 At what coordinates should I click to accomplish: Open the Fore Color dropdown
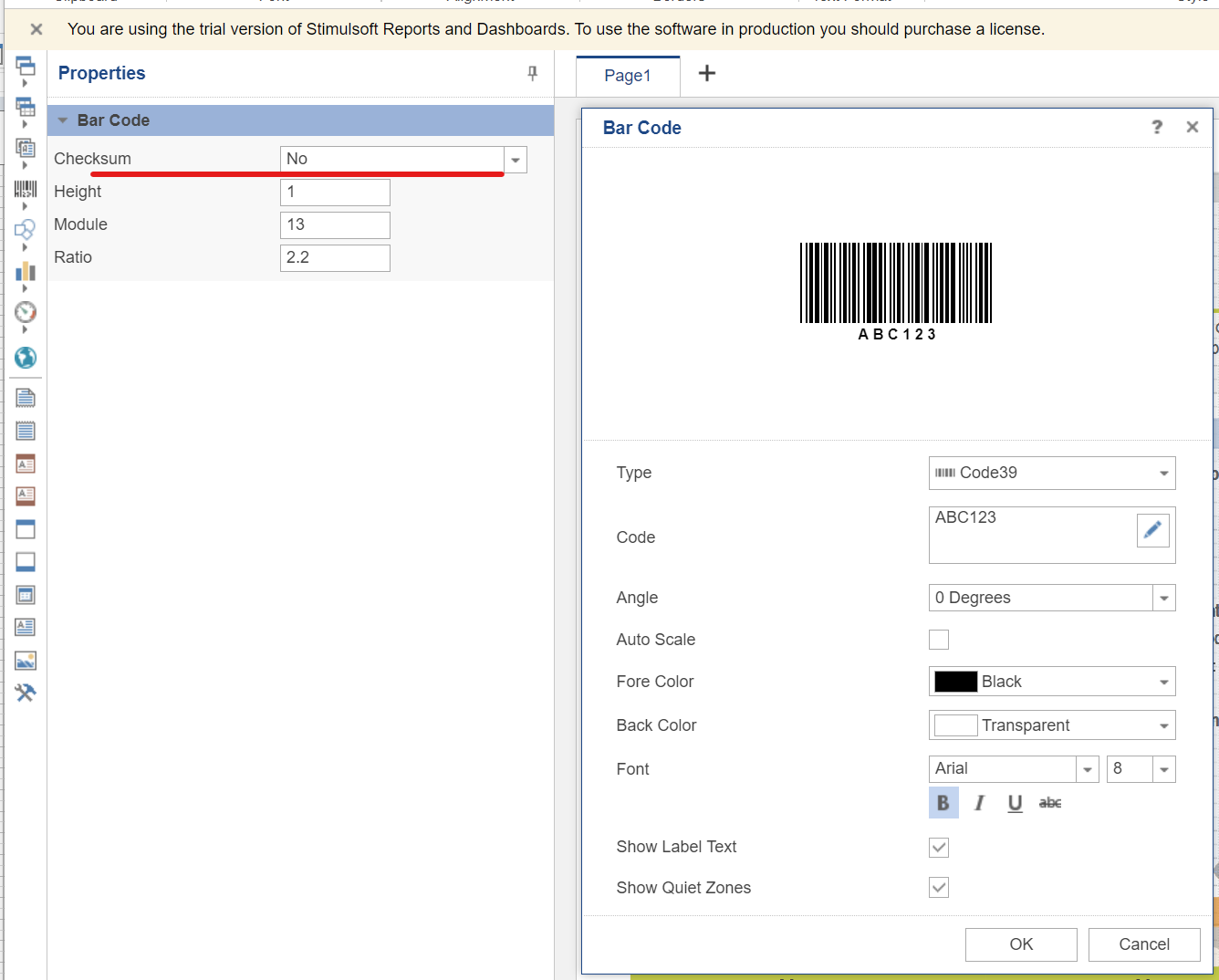tap(1163, 682)
